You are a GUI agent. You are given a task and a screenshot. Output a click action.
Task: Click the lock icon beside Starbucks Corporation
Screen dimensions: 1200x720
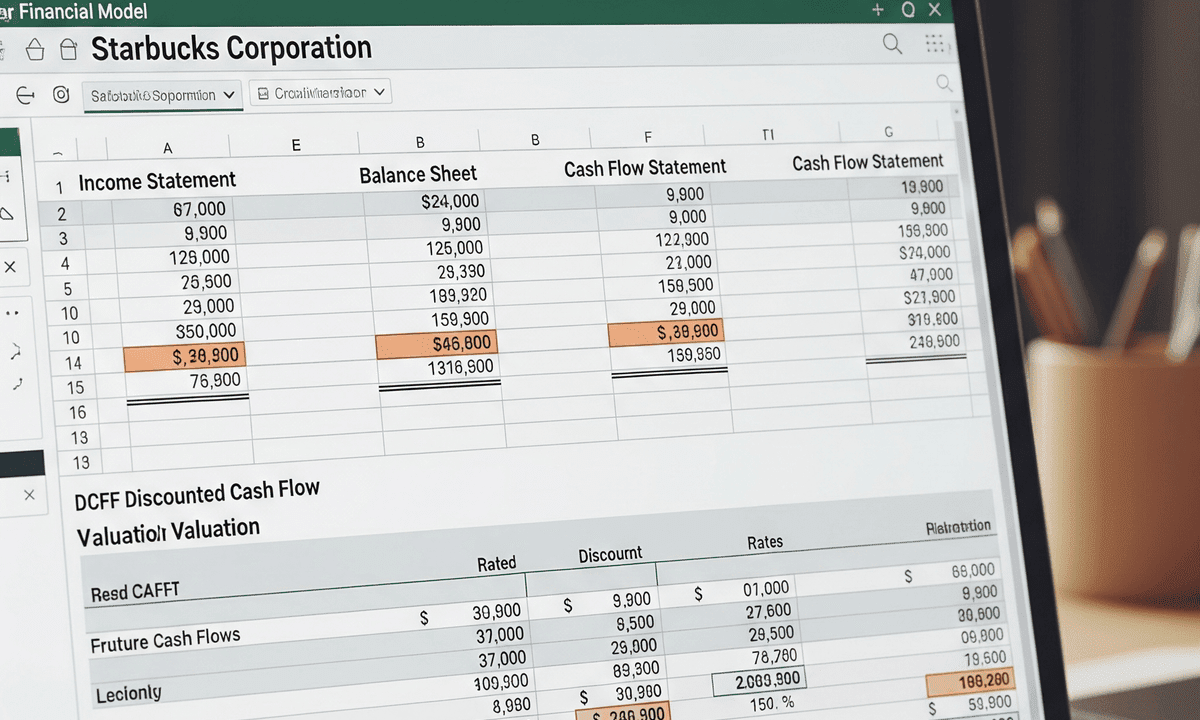pos(67,48)
